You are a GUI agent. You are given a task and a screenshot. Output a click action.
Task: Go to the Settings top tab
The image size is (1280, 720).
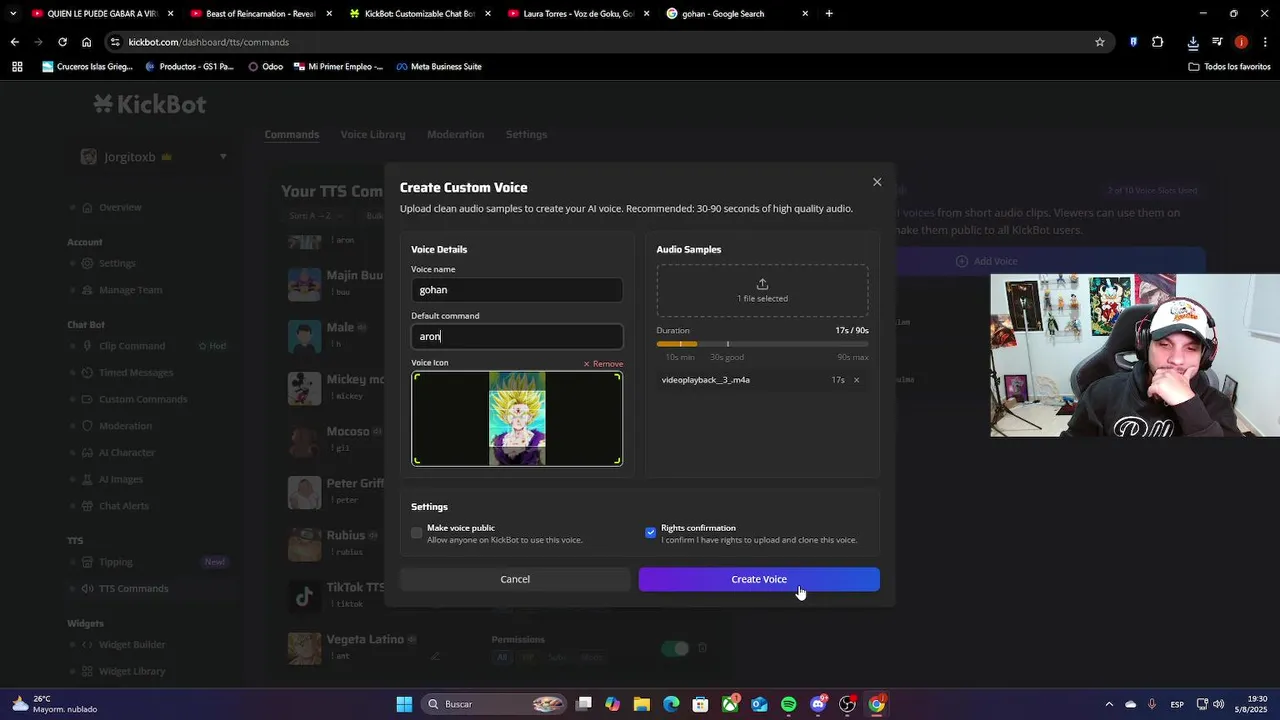click(526, 134)
